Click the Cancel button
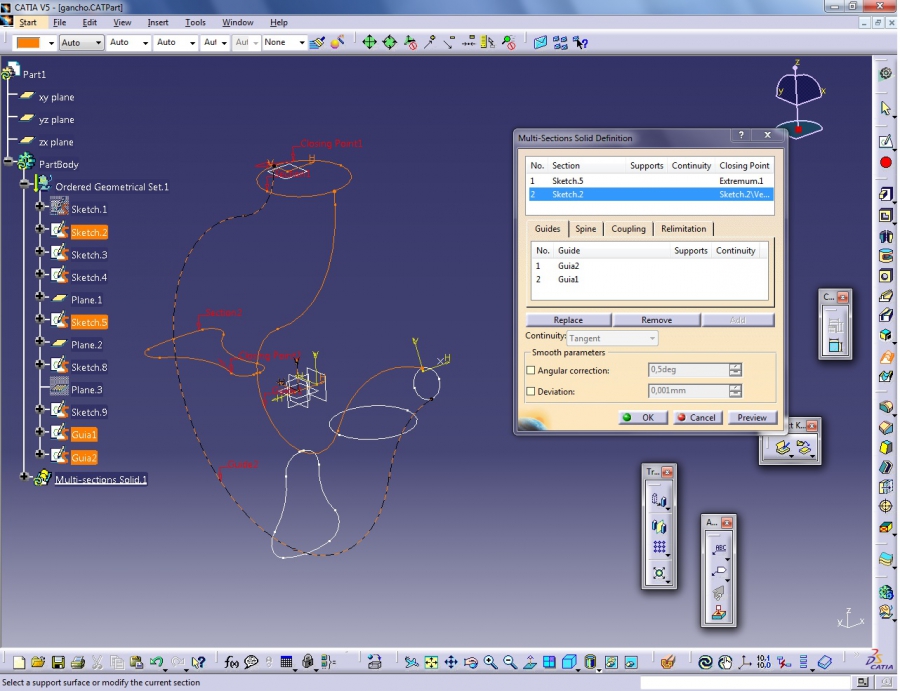 pyautogui.click(x=697, y=417)
